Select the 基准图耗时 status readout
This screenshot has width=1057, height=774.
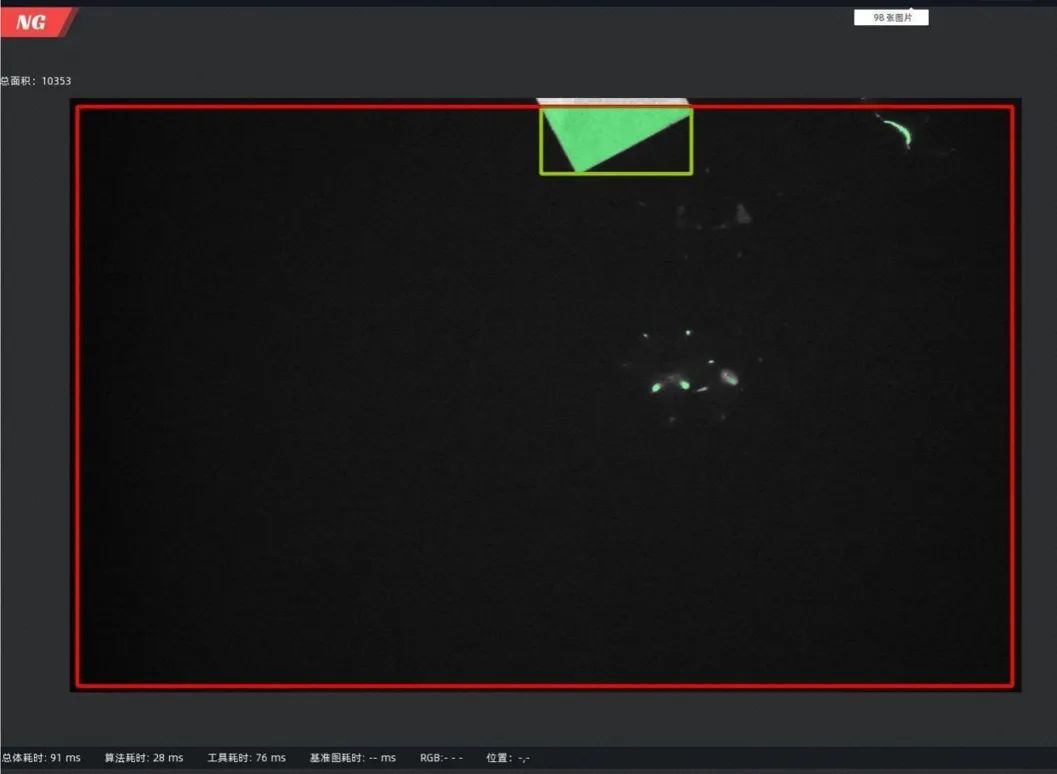pos(353,758)
